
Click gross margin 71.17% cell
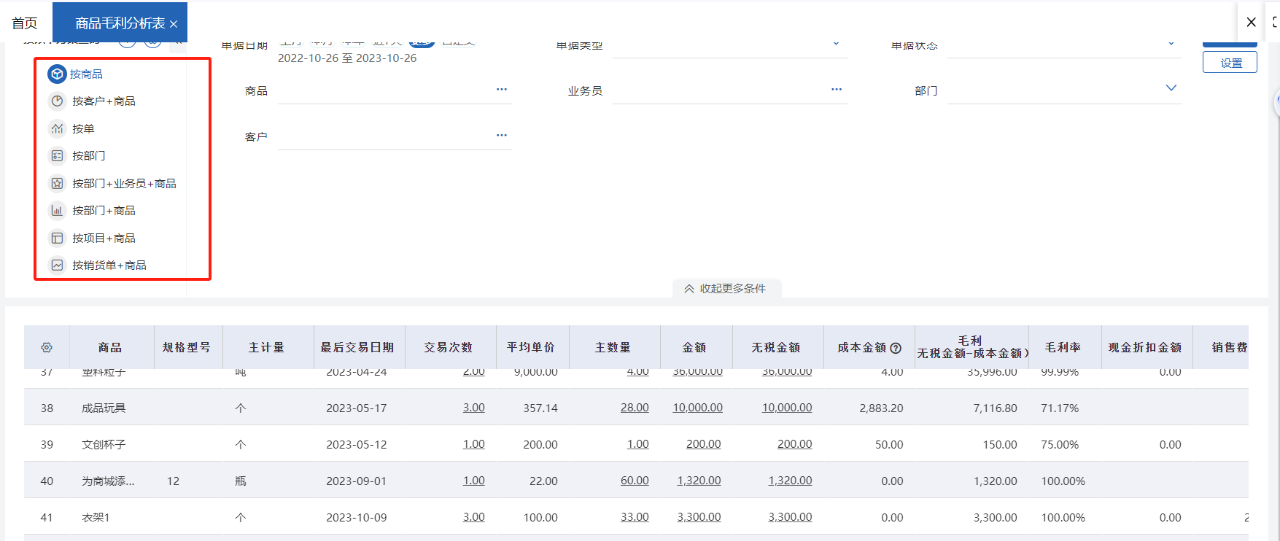pos(1060,408)
